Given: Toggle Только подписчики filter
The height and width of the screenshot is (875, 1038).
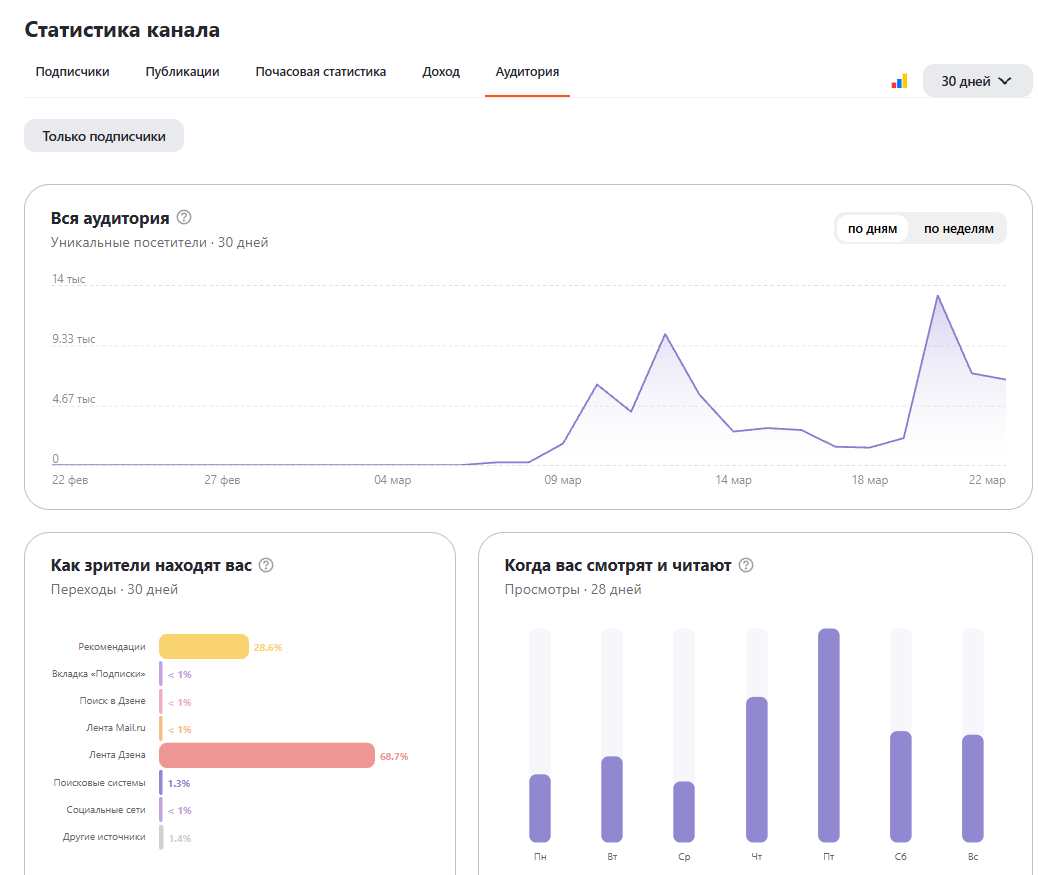Looking at the screenshot, I should (x=104, y=136).
